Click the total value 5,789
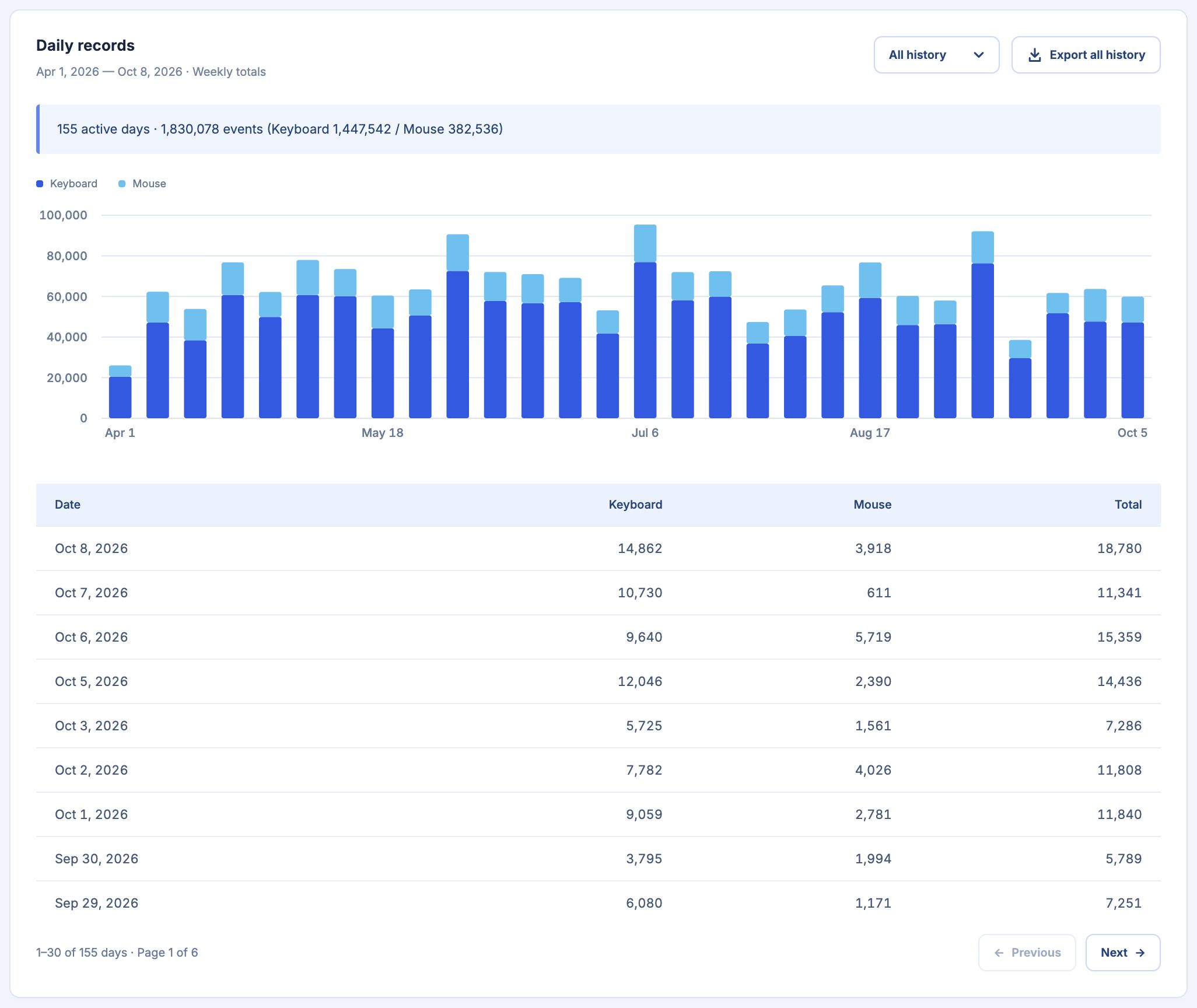This screenshot has height=1008, width=1197. click(x=1123, y=859)
